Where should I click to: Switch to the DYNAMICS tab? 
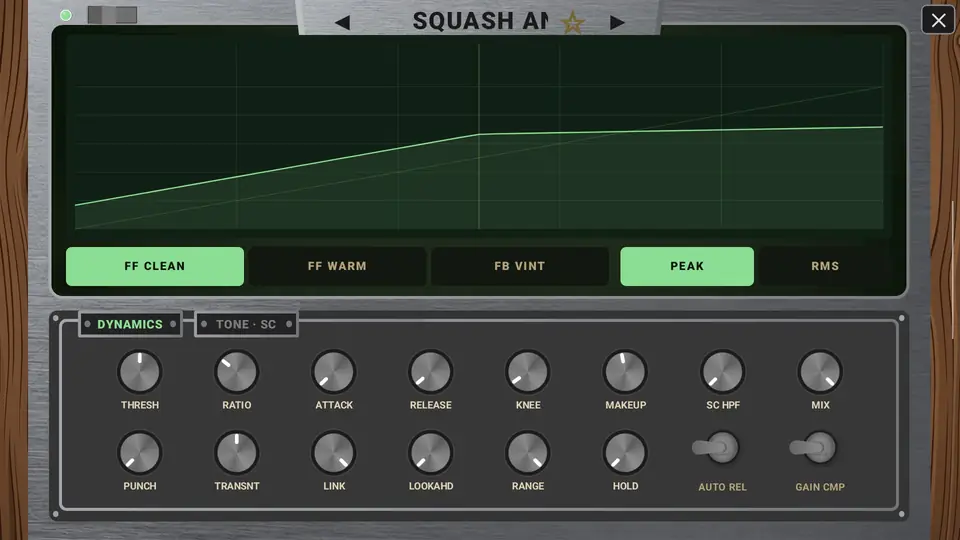pyautogui.click(x=130, y=324)
